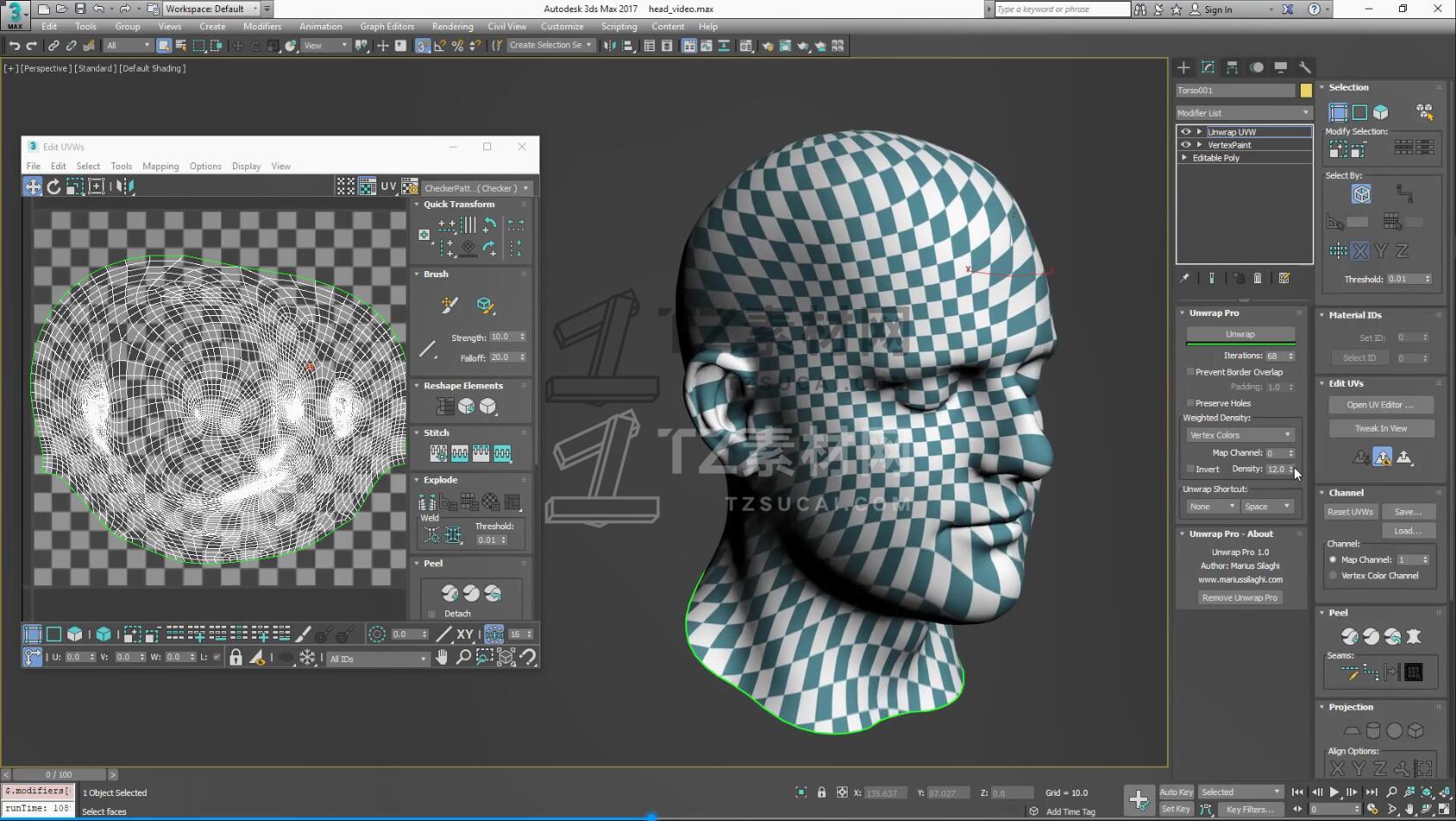
Task: Click the Unwrap button in Unwrap Pro
Action: 1240,334
